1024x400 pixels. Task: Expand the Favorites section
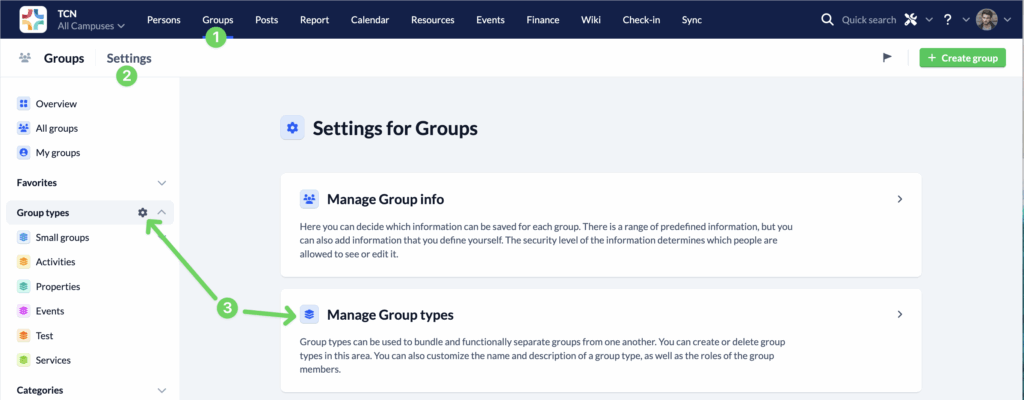pyautogui.click(x=162, y=183)
